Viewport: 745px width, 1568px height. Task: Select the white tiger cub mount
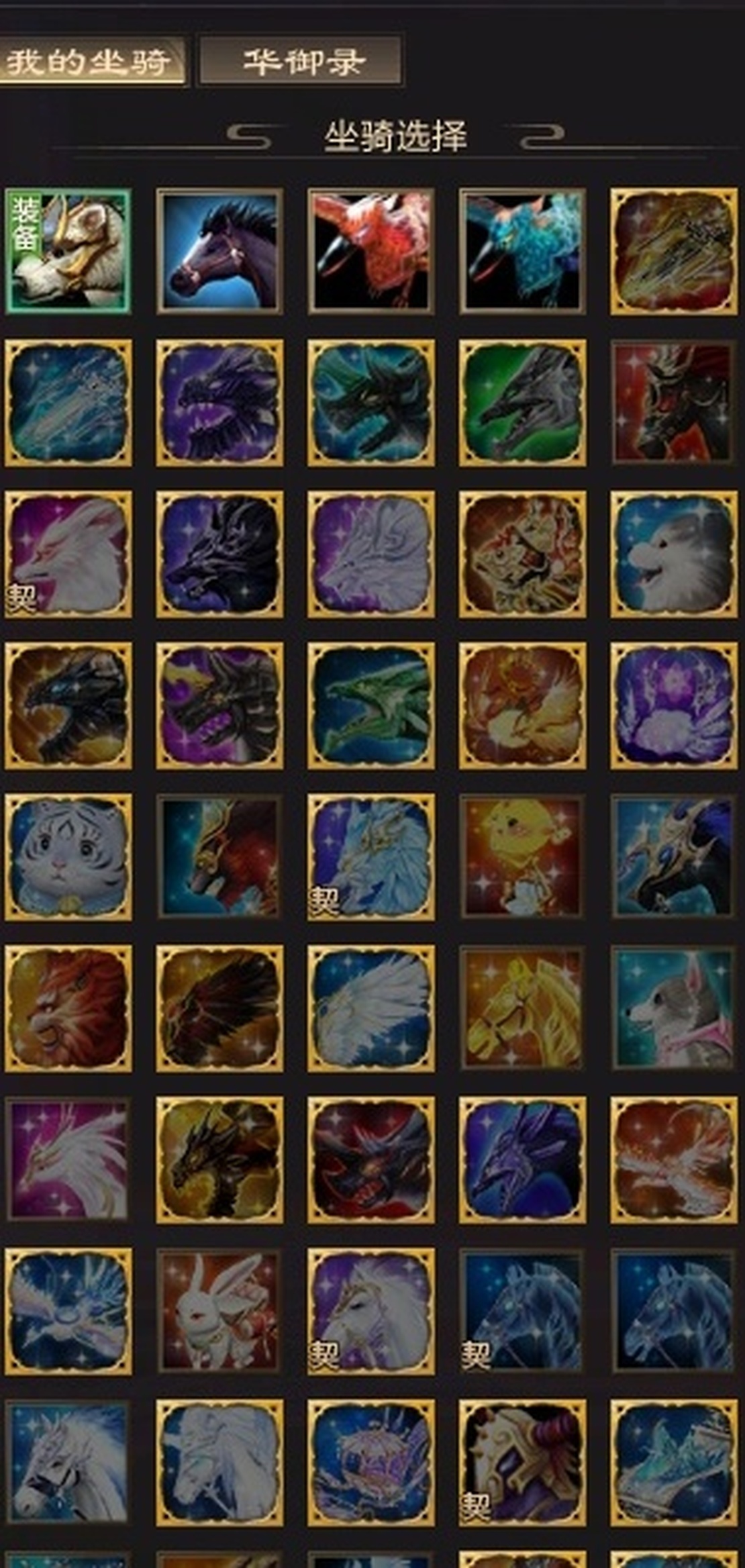coord(68,856)
